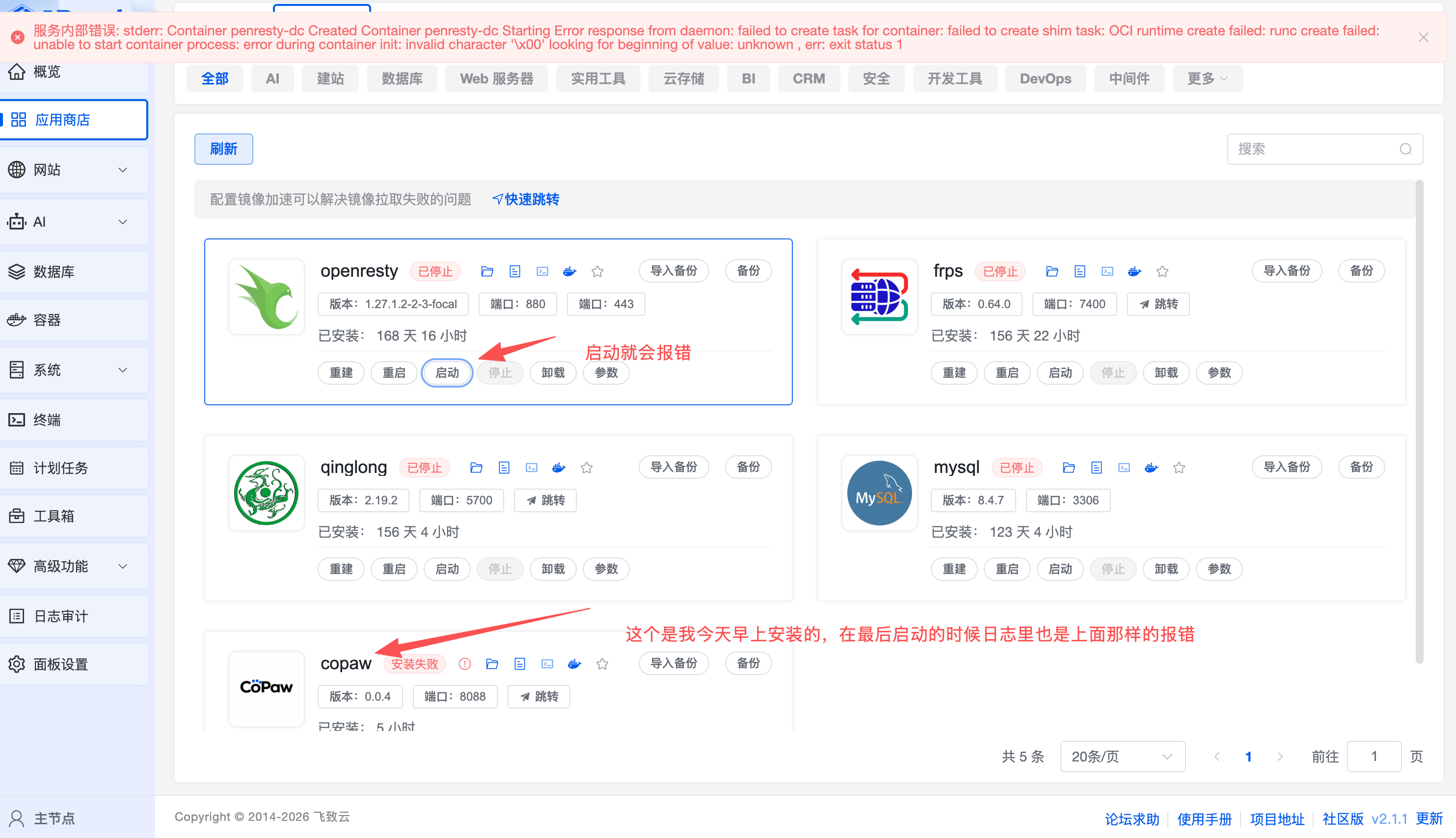Toggle favorite star on the copaw app

(602, 664)
